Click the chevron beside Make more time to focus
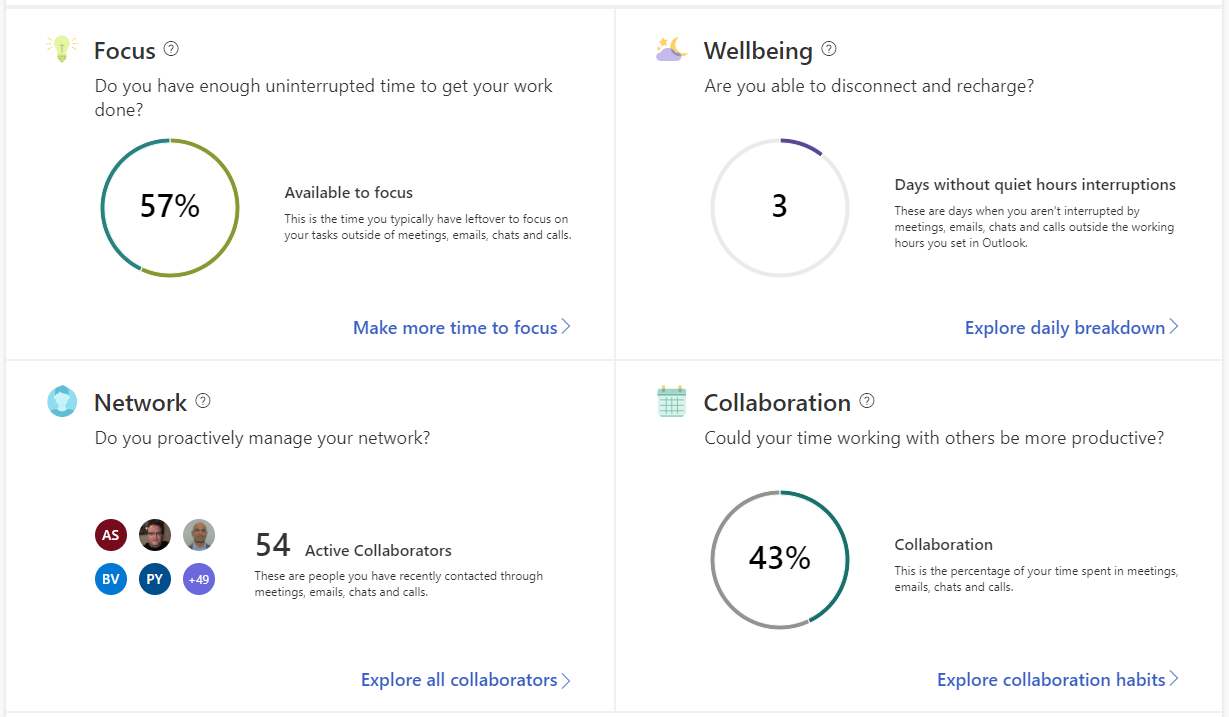 tap(567, 327)
